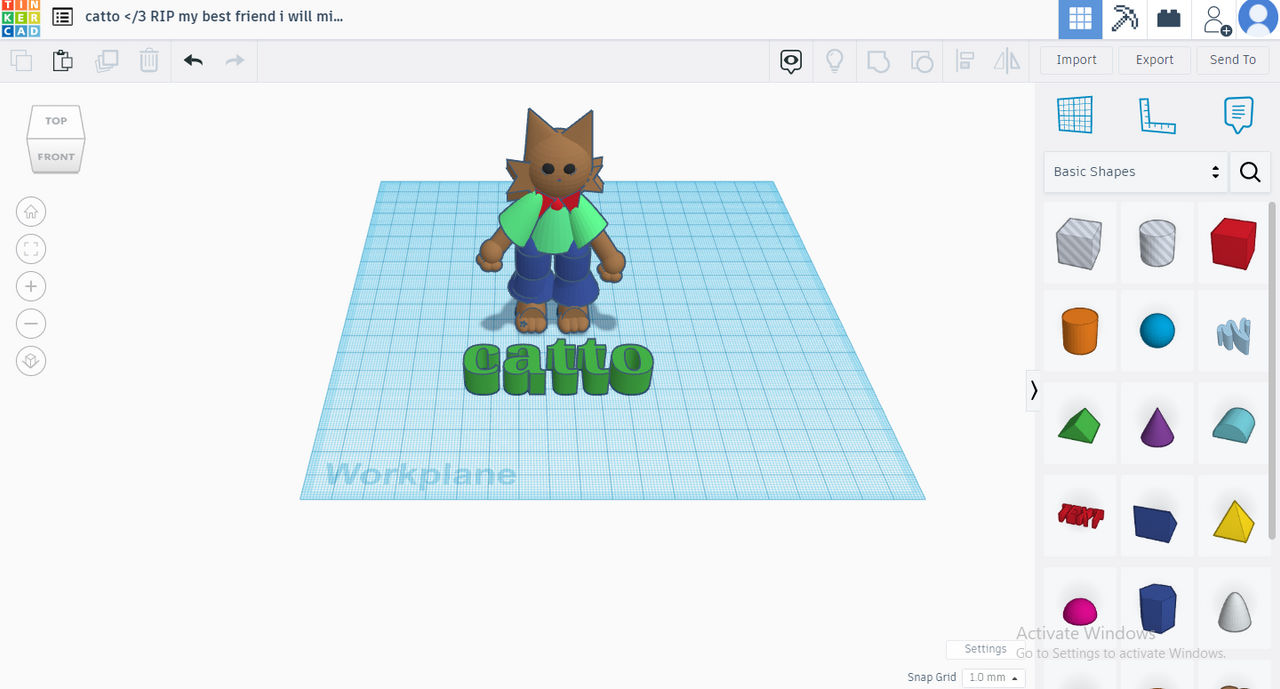Pick the red Box shape

[1233, 243]
